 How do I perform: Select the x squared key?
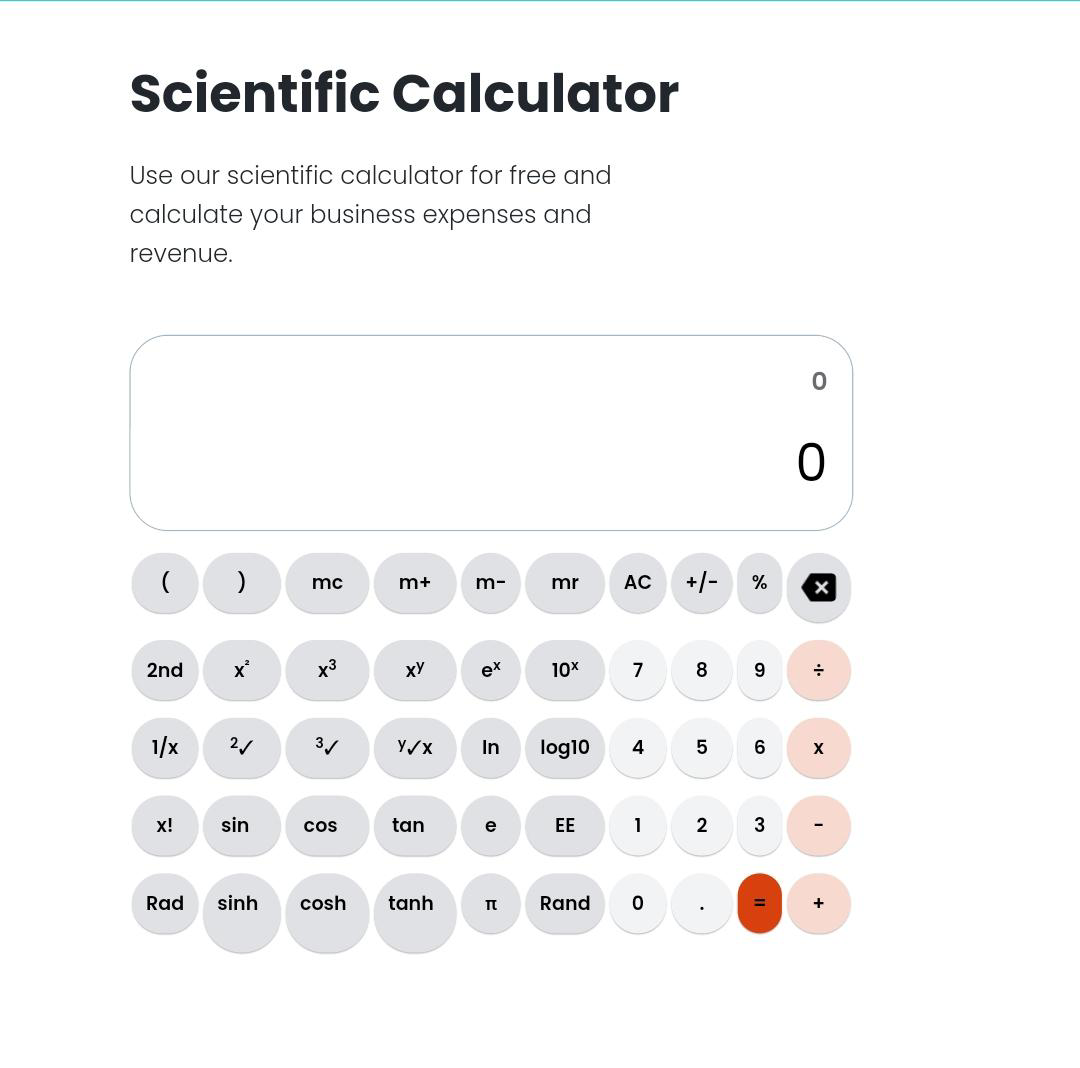coord(241,670)
